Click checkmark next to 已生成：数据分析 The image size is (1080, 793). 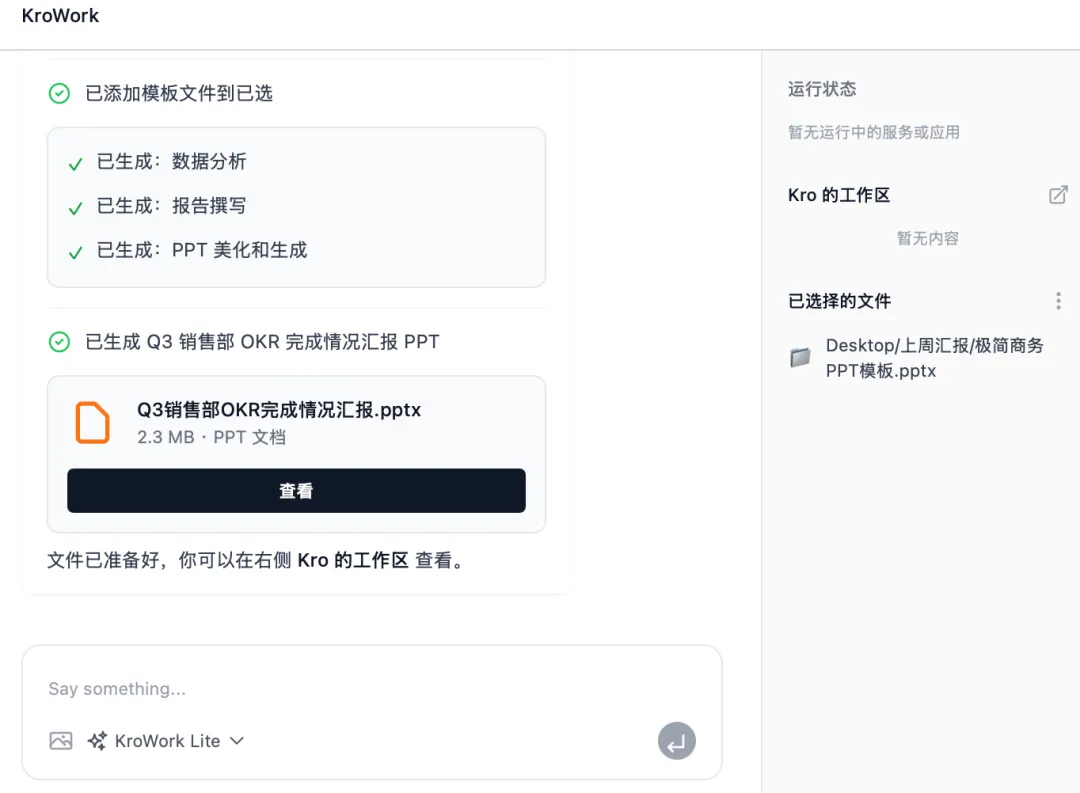[x=75, y=164]
